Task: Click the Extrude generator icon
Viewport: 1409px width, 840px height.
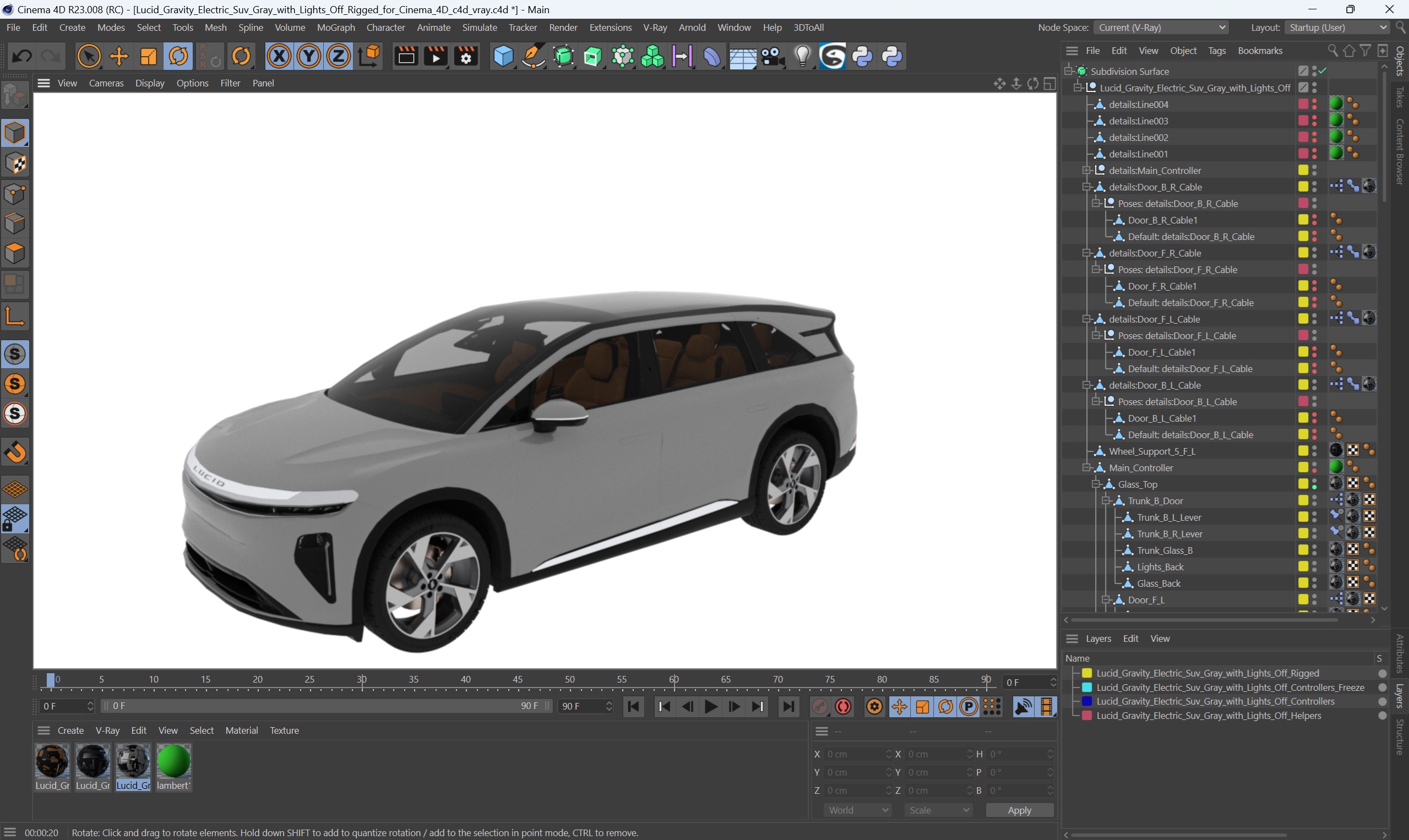Action: (592, 56)
